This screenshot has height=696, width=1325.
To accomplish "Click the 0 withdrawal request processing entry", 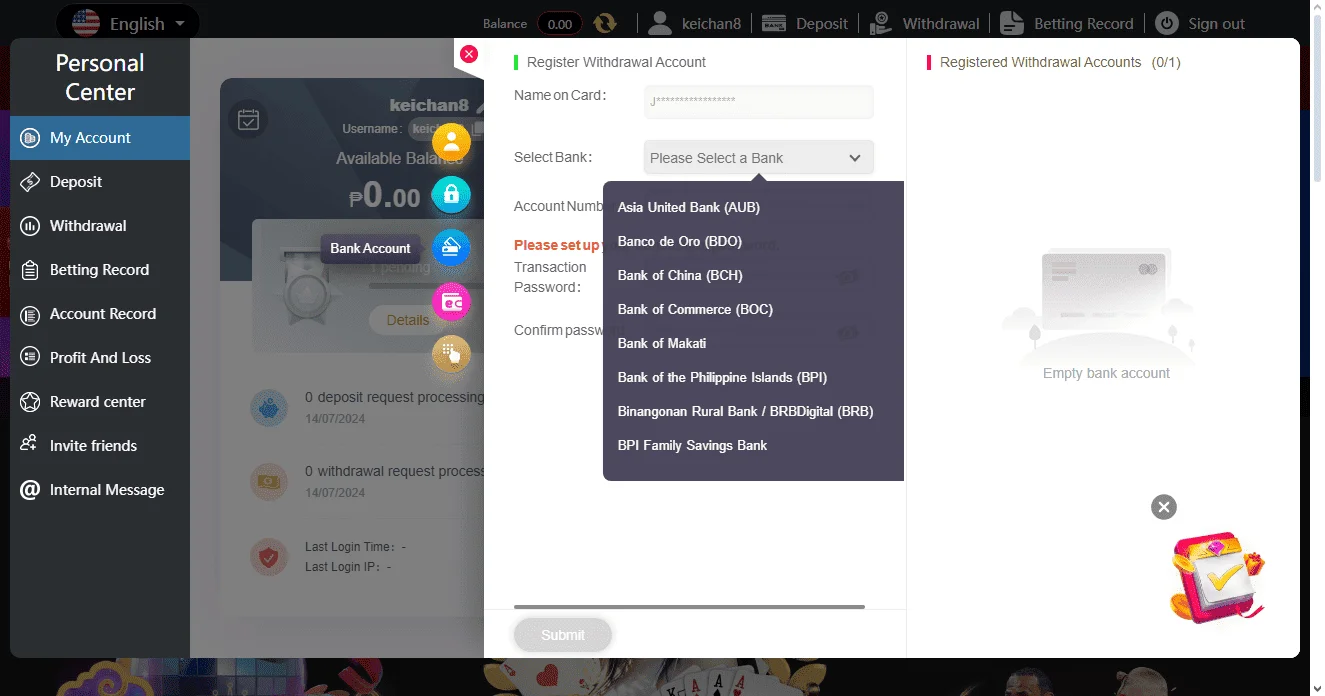I will [x=394, y=481].
